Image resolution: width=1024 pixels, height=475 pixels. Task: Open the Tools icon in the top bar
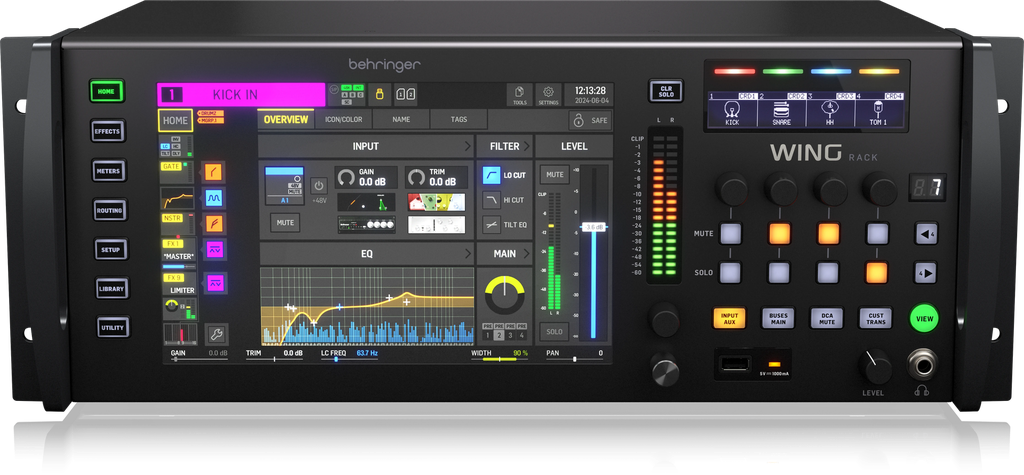pos(520,95)
